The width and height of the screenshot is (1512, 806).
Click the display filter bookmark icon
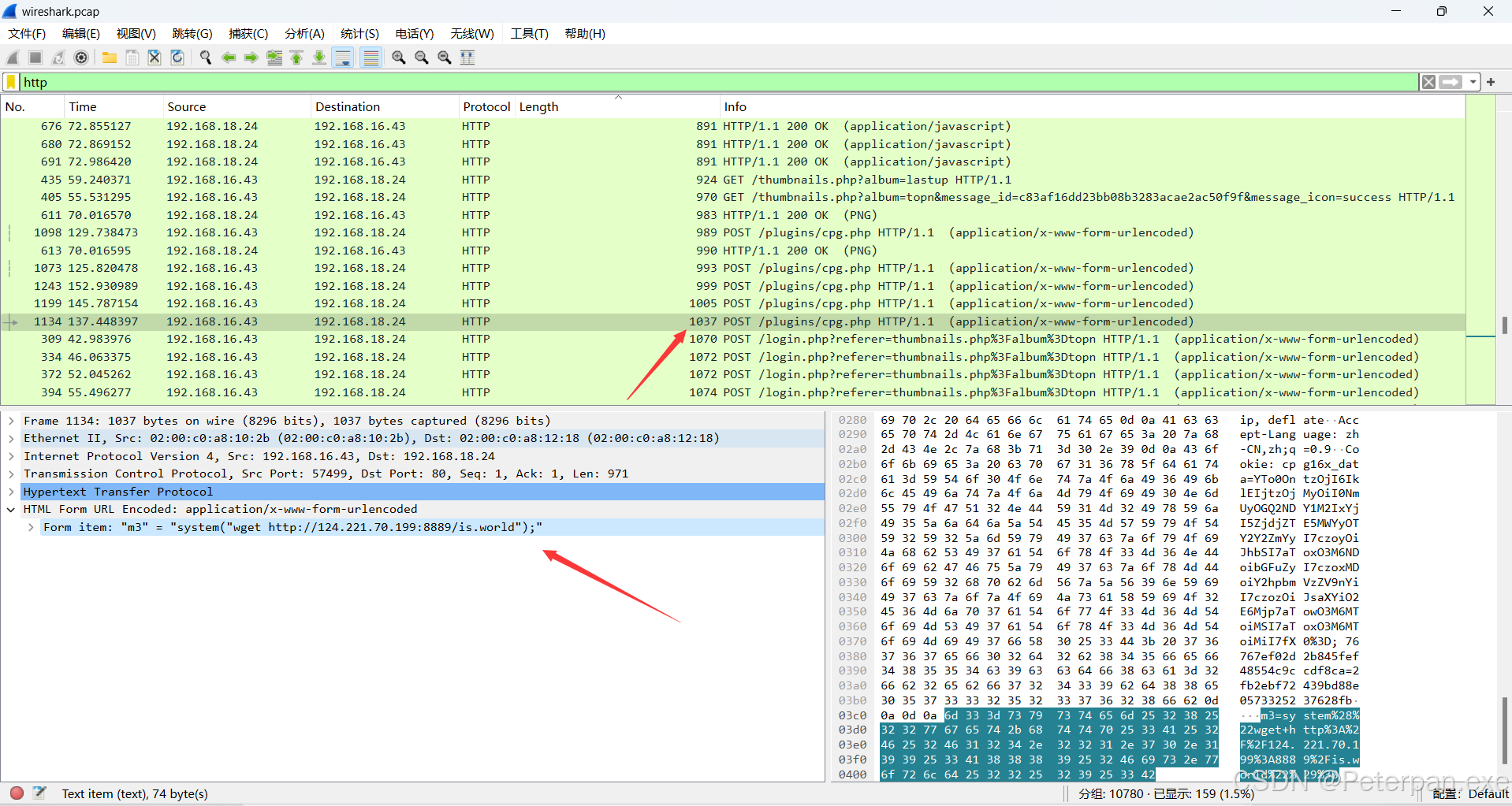tap(11, 82)
